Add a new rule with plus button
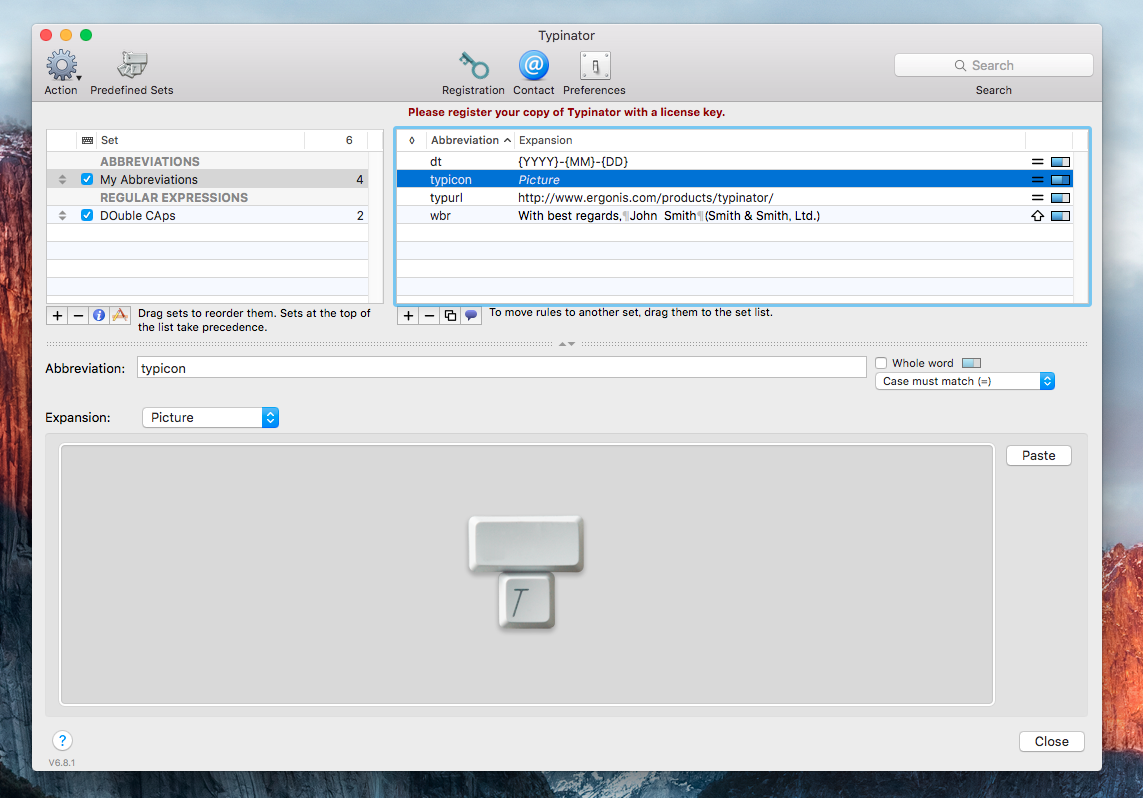The image size is (1143, 798). [408, 316]
